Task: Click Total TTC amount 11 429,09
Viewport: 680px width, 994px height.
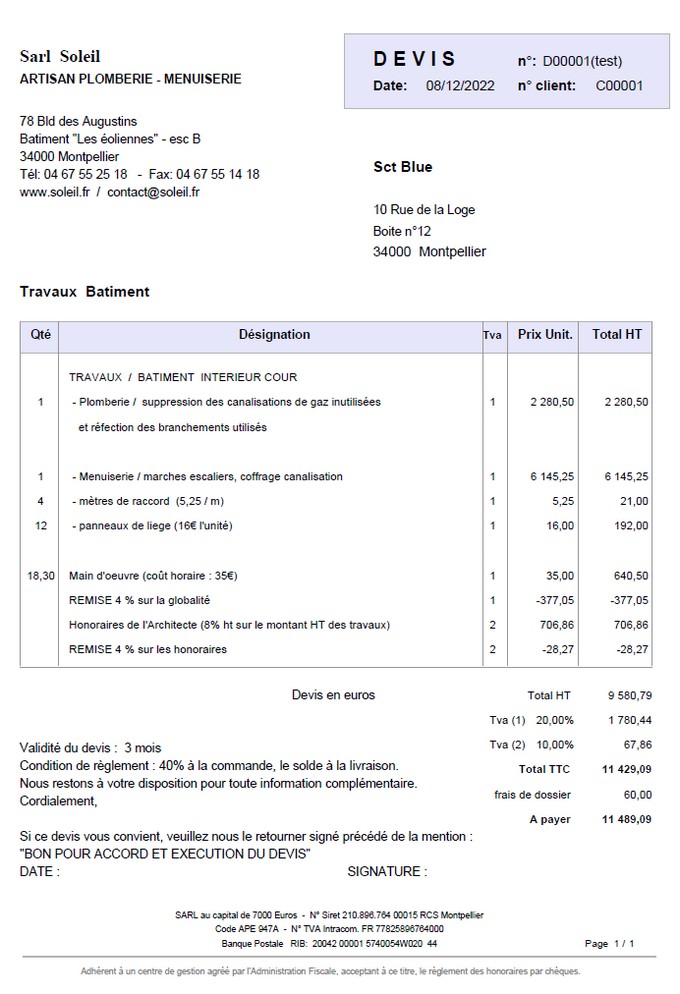Action: pos(627,770)
